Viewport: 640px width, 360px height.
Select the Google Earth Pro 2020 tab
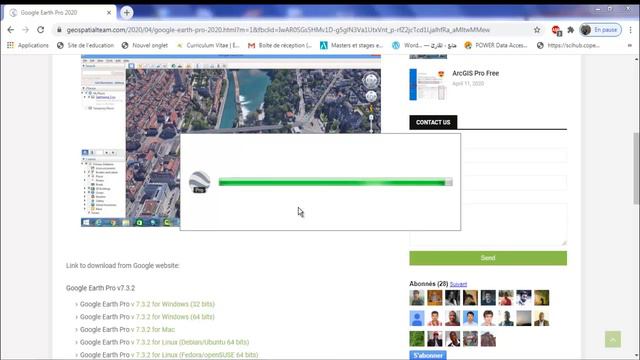click(x=60, y=13)
